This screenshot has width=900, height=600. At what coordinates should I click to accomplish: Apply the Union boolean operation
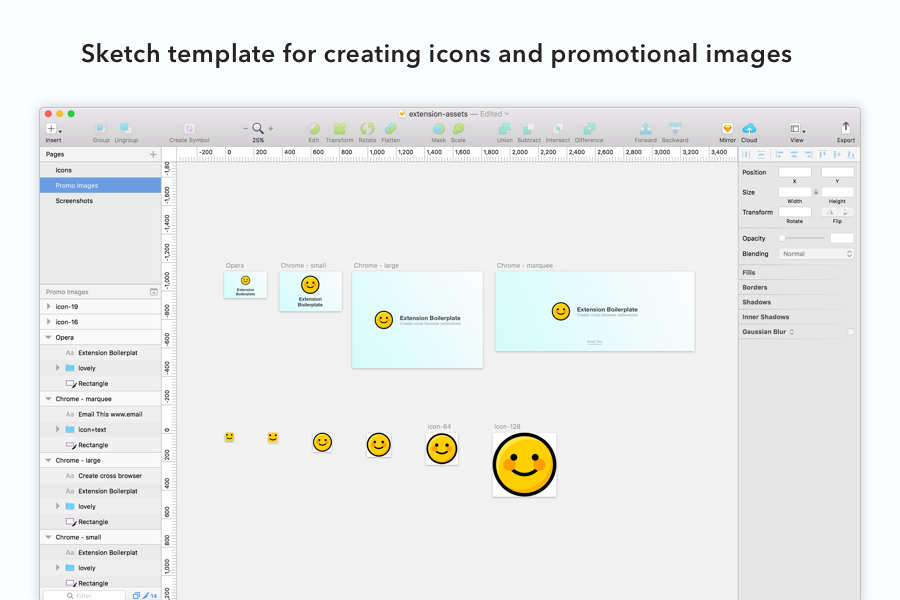tap(505, 129)
